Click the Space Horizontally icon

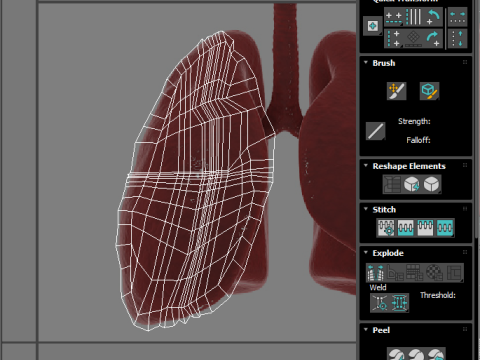point(457,17)
